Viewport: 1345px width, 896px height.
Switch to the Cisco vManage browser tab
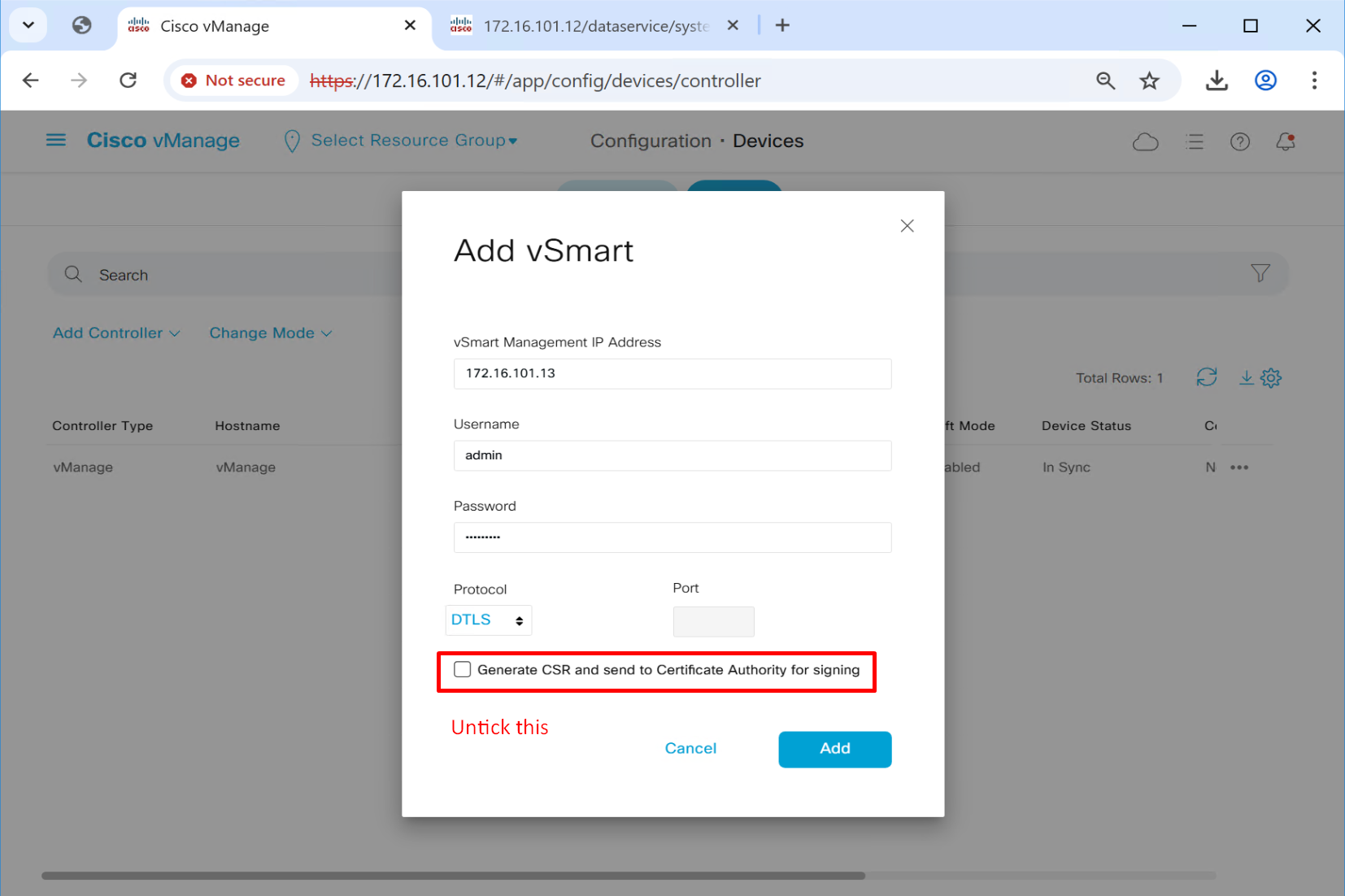pos(273,26)
